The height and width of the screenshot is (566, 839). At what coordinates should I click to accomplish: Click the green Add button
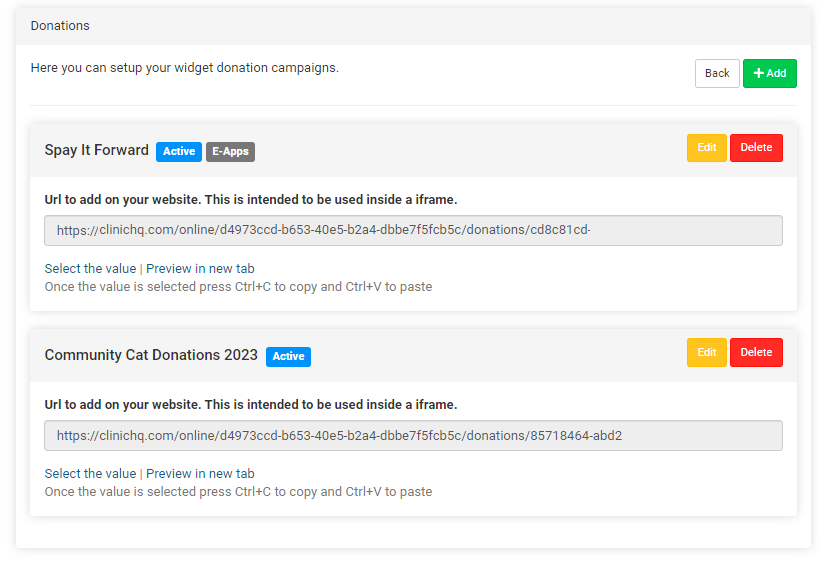point(769,73)
